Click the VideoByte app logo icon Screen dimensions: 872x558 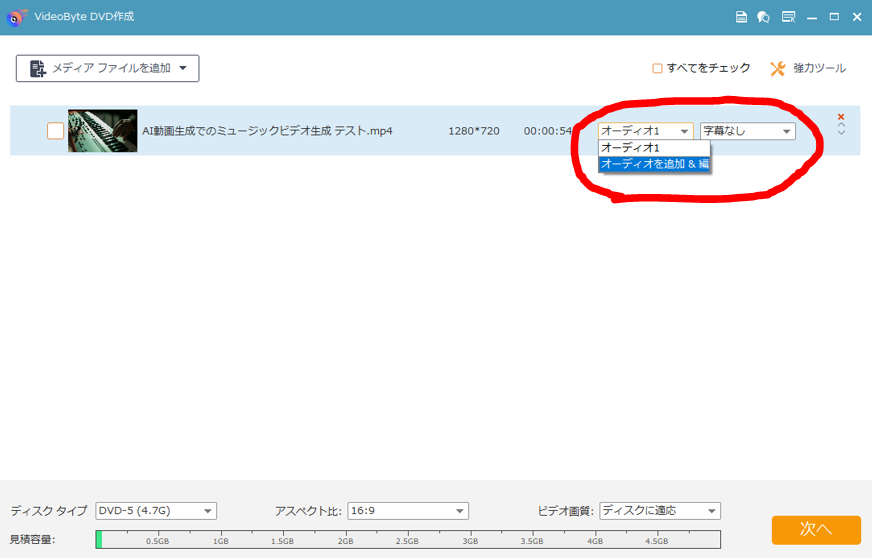click(16, 17)
